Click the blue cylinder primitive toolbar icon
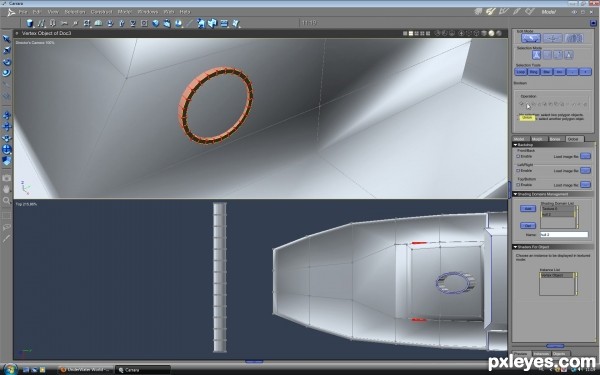This screenshot has height=375, width=600. pyautogui.click(x=29, y=23)
